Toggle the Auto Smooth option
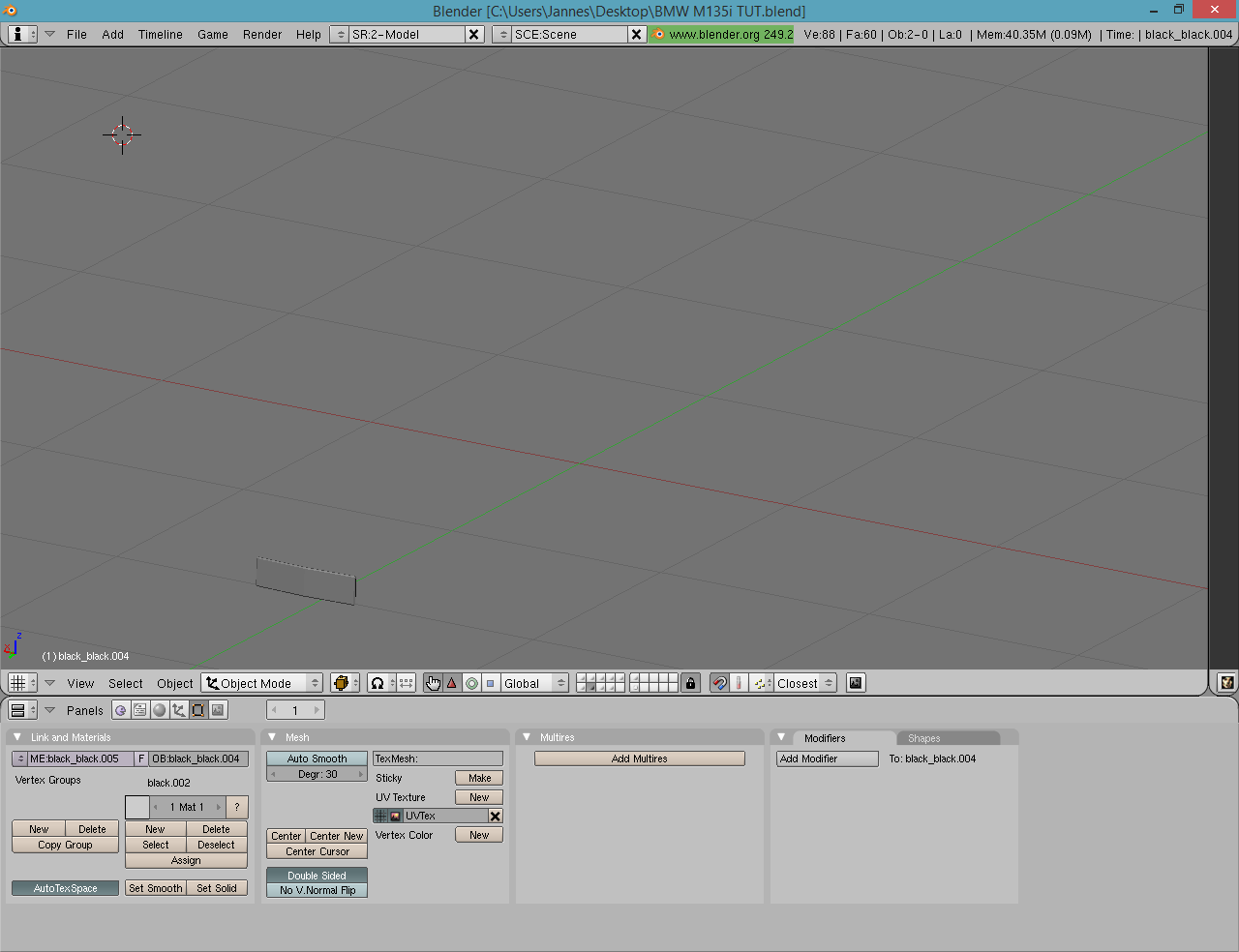The width and height of the screenshot is (1239, 952). [317, 759]
